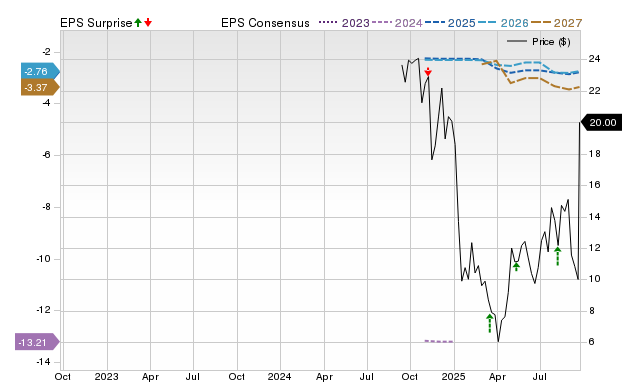Select the 2026 consensus legend entry
640x382 pixels.
pyautogui.click(x=503, y=23)
